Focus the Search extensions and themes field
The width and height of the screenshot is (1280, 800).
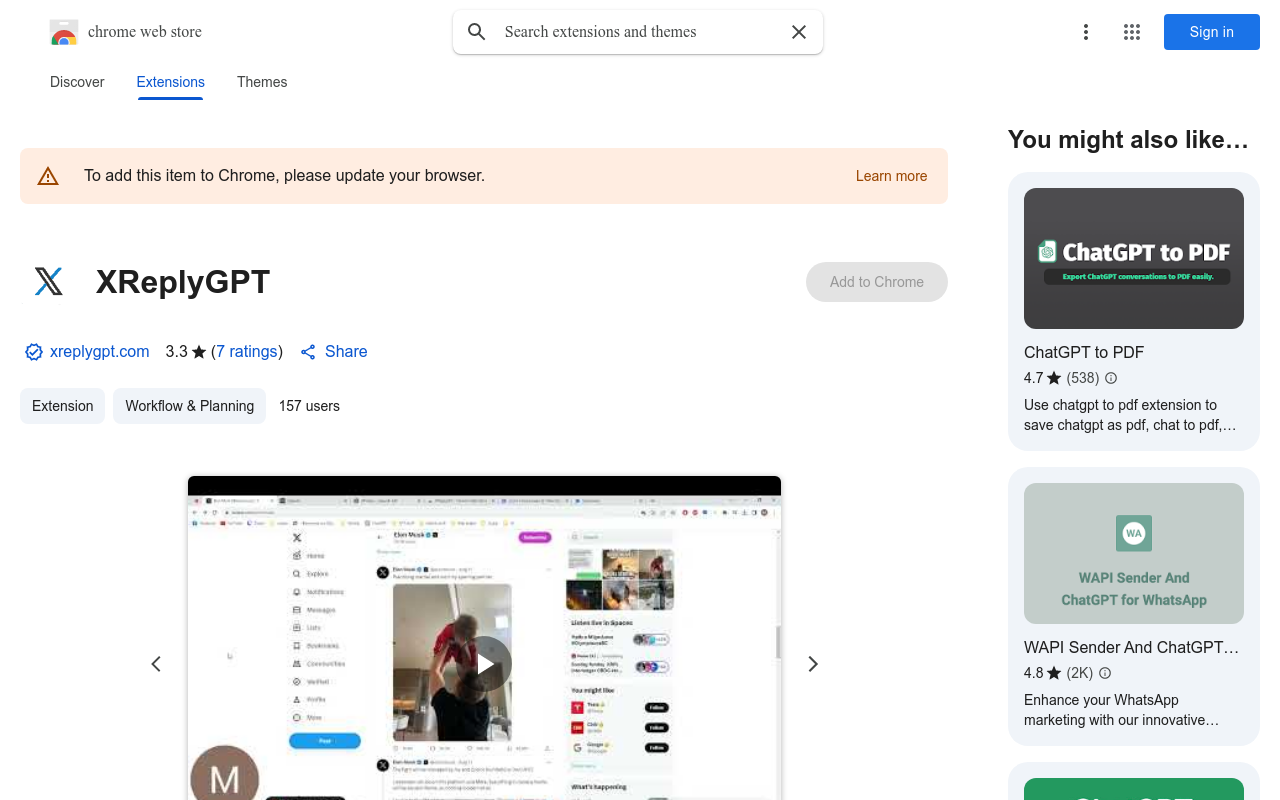638,32
